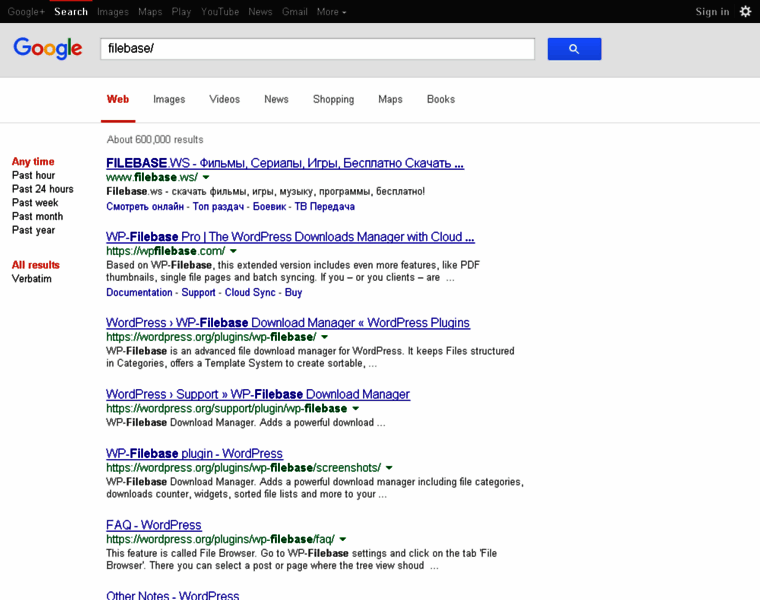Open WP-Filebase plugin - WordPress result

click(x=194, y=454)
